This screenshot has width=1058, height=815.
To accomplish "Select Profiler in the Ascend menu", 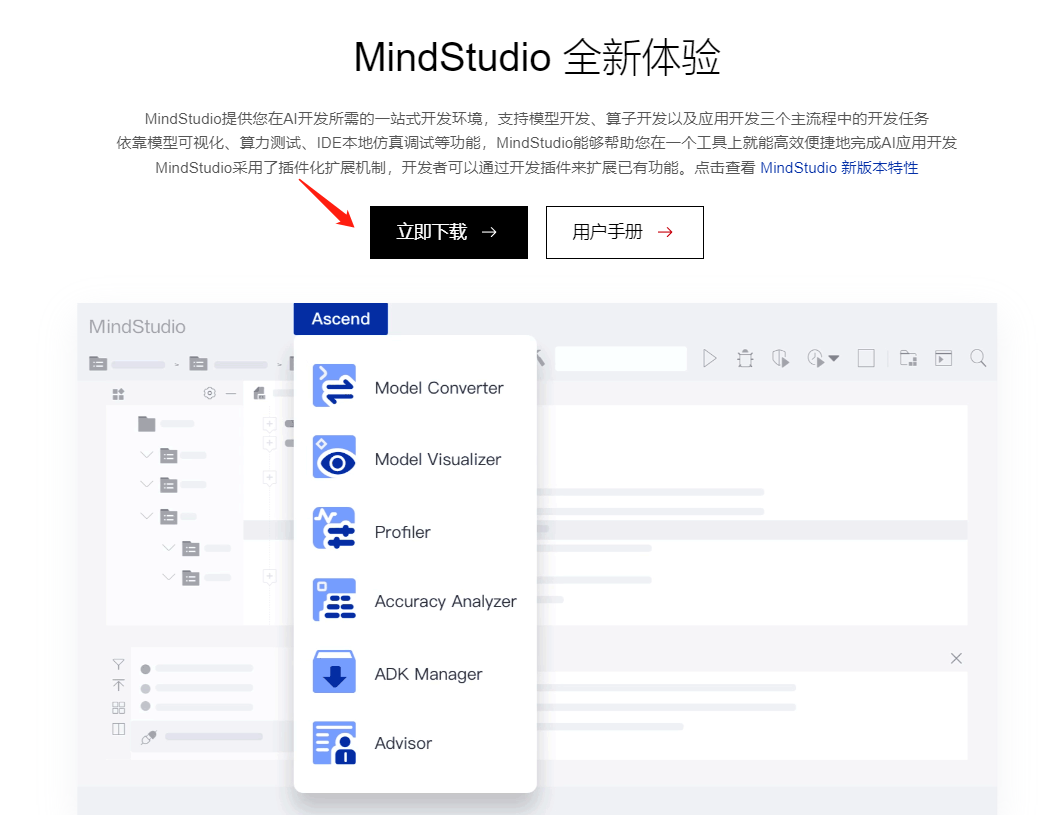I will [x=402, y=532].
